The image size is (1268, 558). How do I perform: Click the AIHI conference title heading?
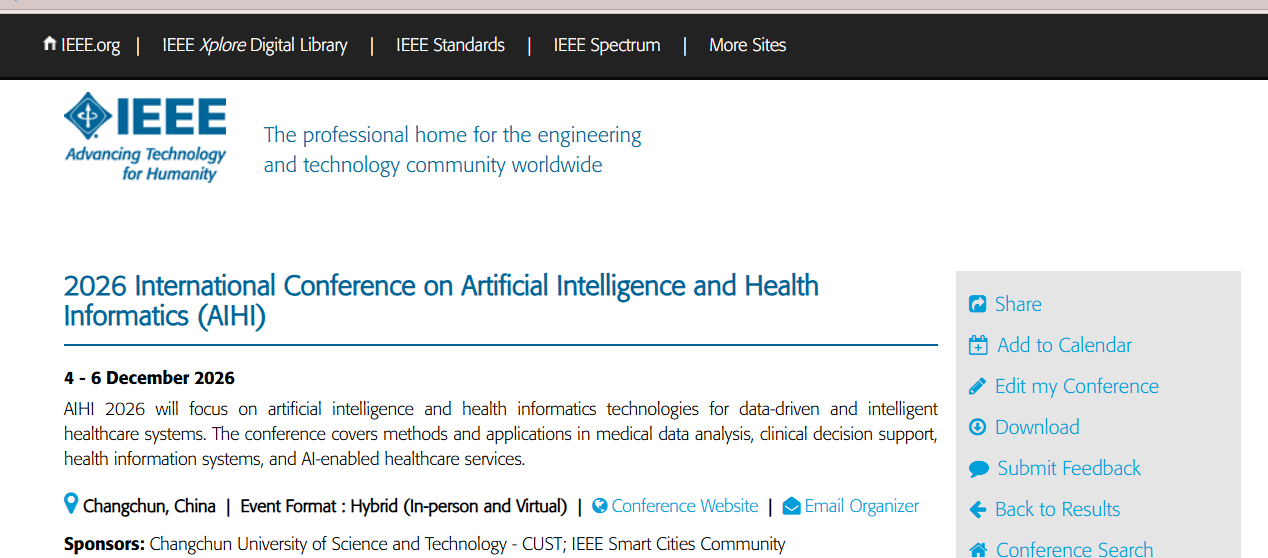coord(441,300)
